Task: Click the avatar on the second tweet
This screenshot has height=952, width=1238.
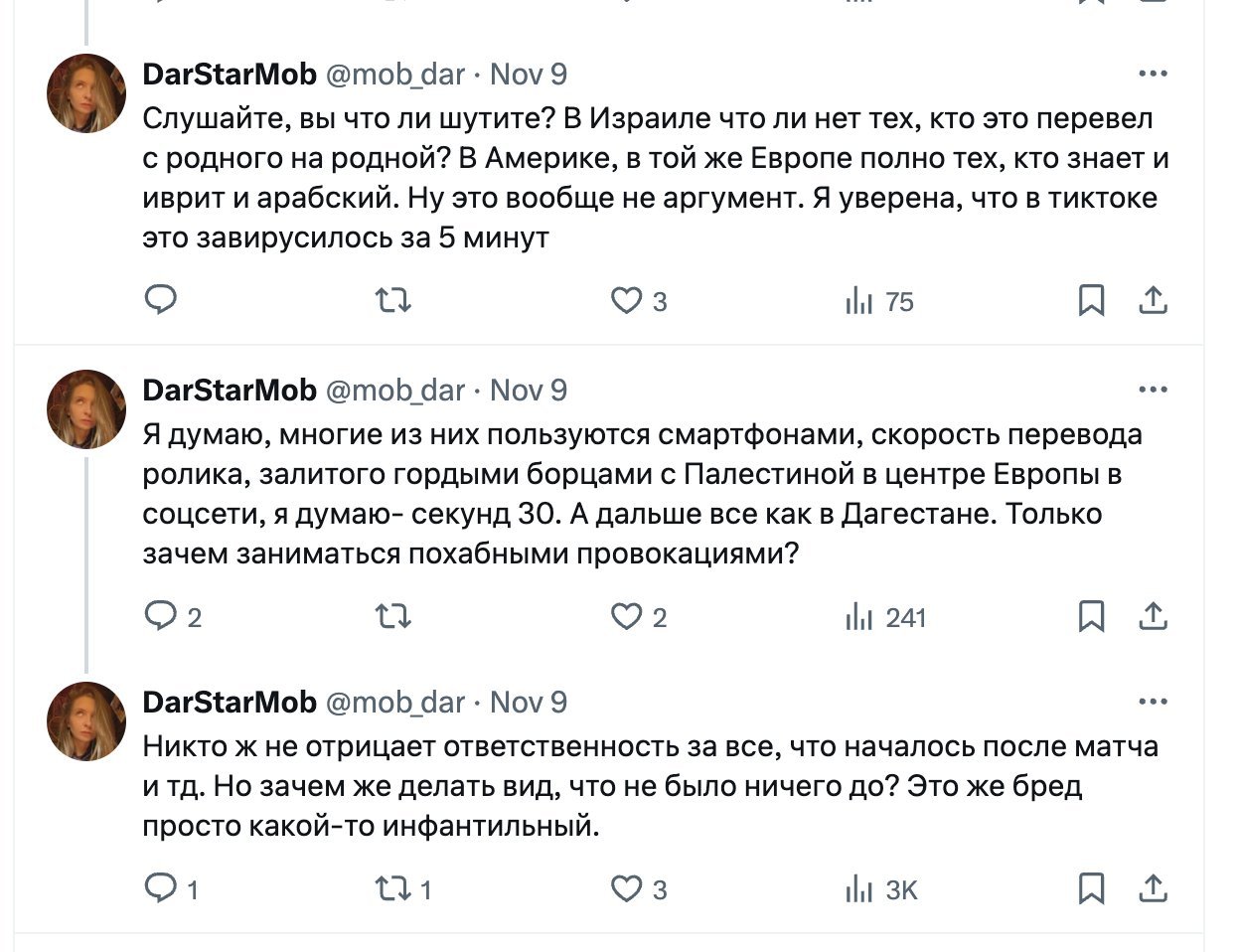Action: [x=86, y=408]
